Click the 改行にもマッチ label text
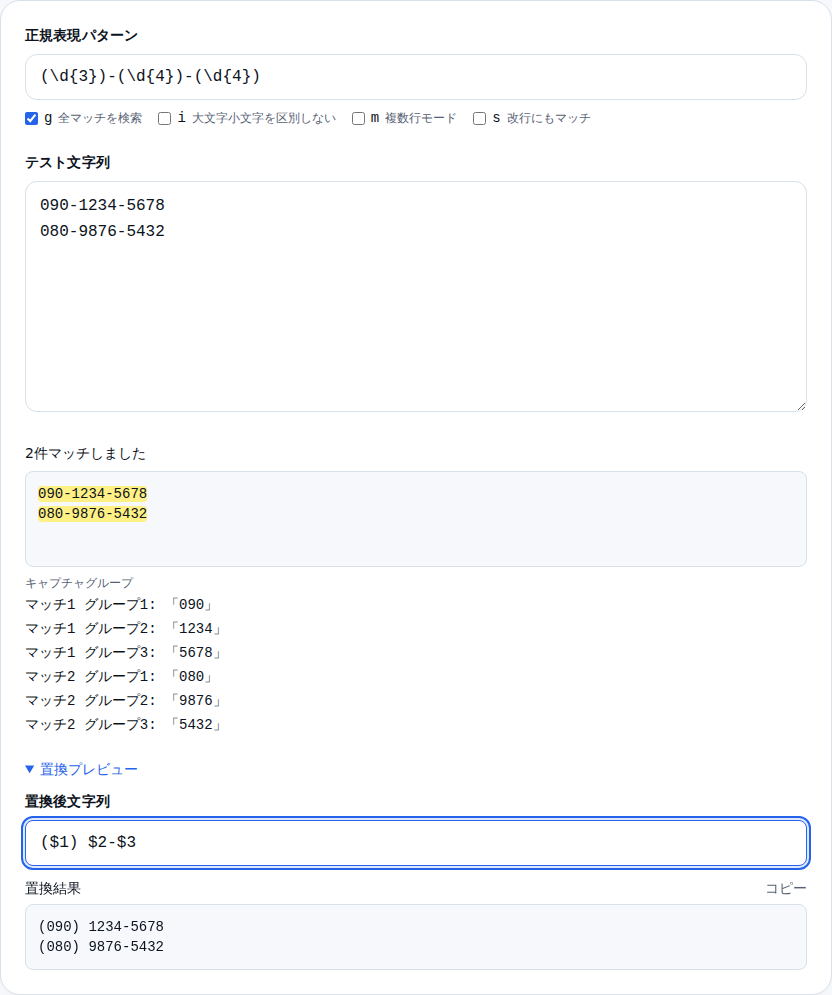Screen dimensions: 832x995 pos(548,119)
